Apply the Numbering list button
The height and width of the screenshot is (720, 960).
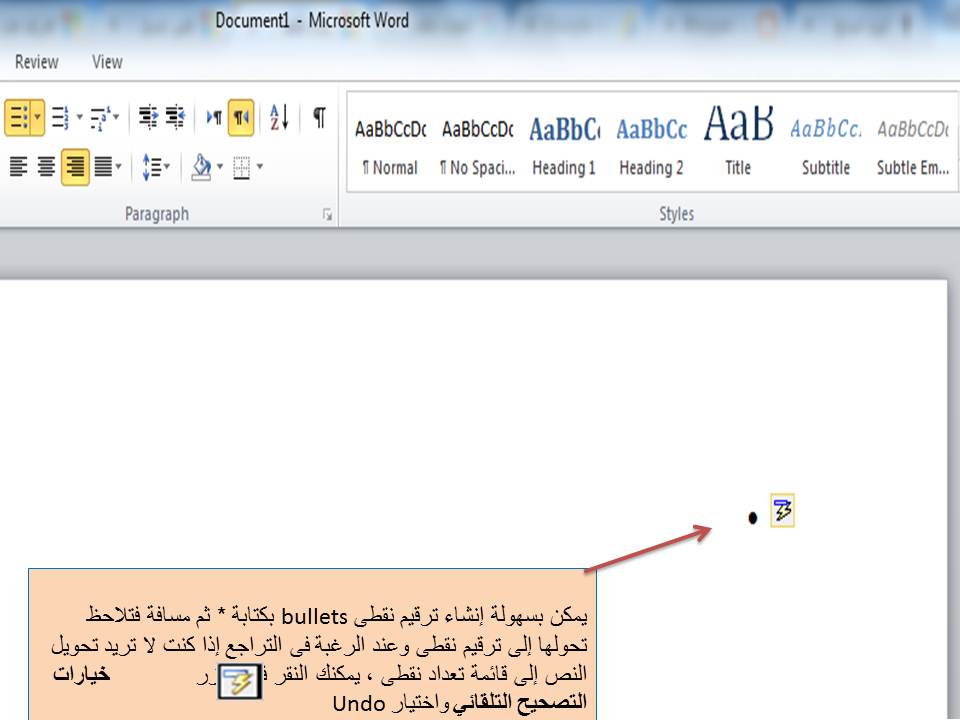[x=61, y=117]
